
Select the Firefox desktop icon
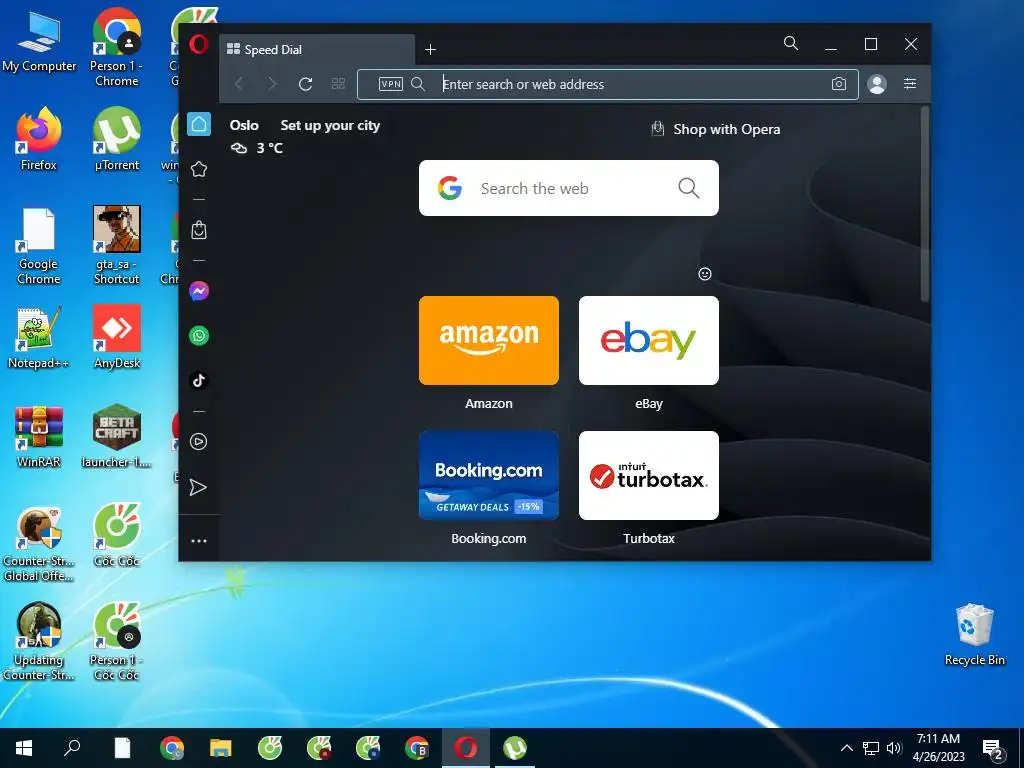[x=39, y=139]
